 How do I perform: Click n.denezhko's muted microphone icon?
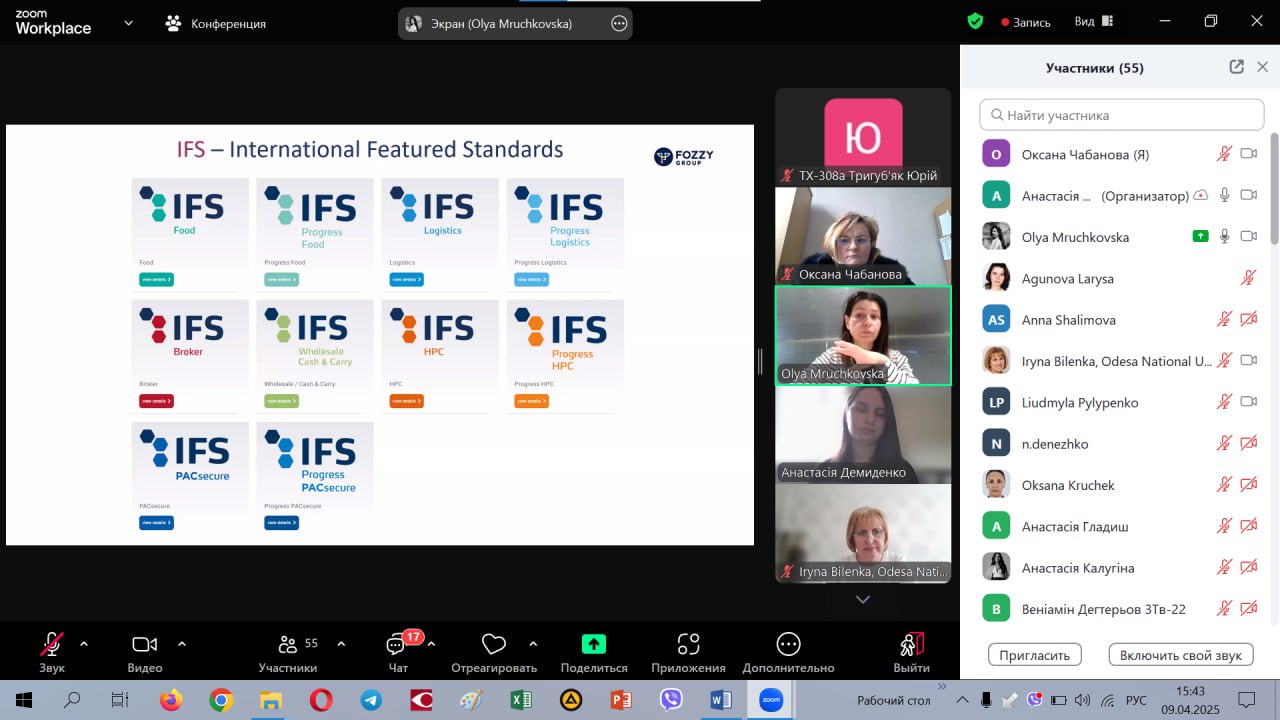[1224, 443]
